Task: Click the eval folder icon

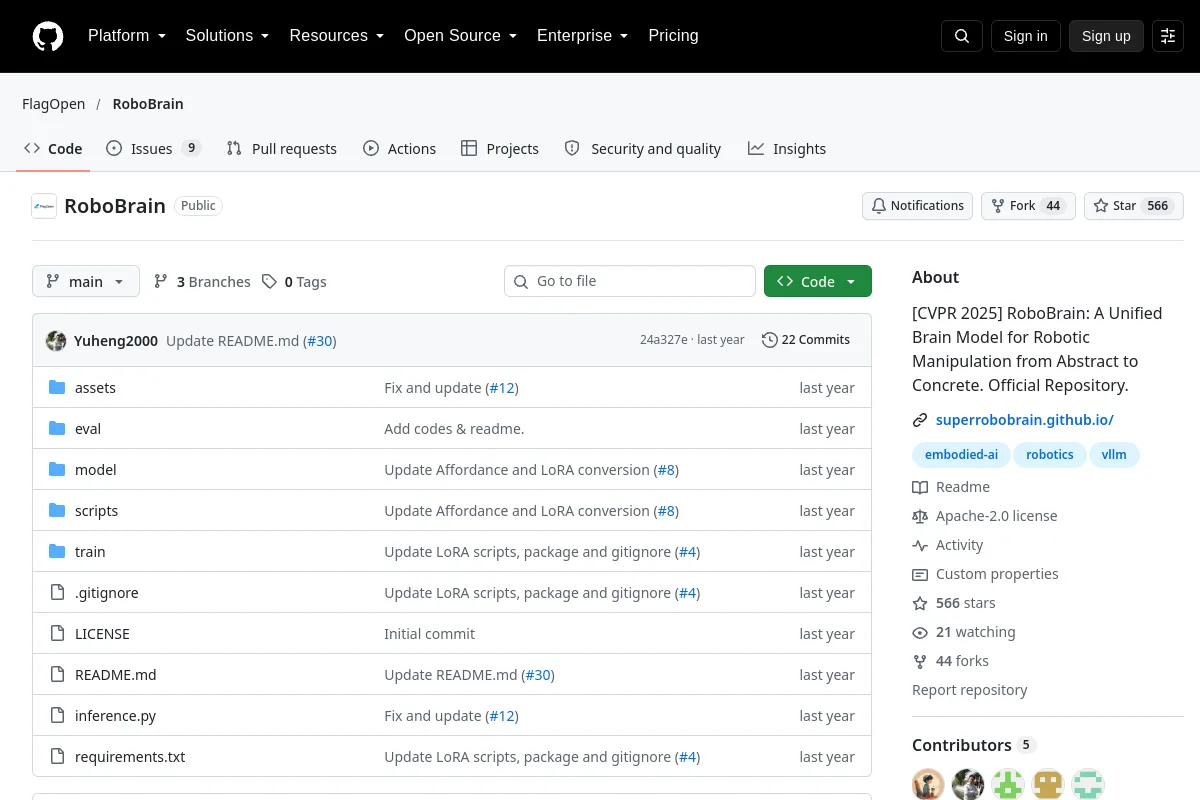Action: tap(57, 429)
